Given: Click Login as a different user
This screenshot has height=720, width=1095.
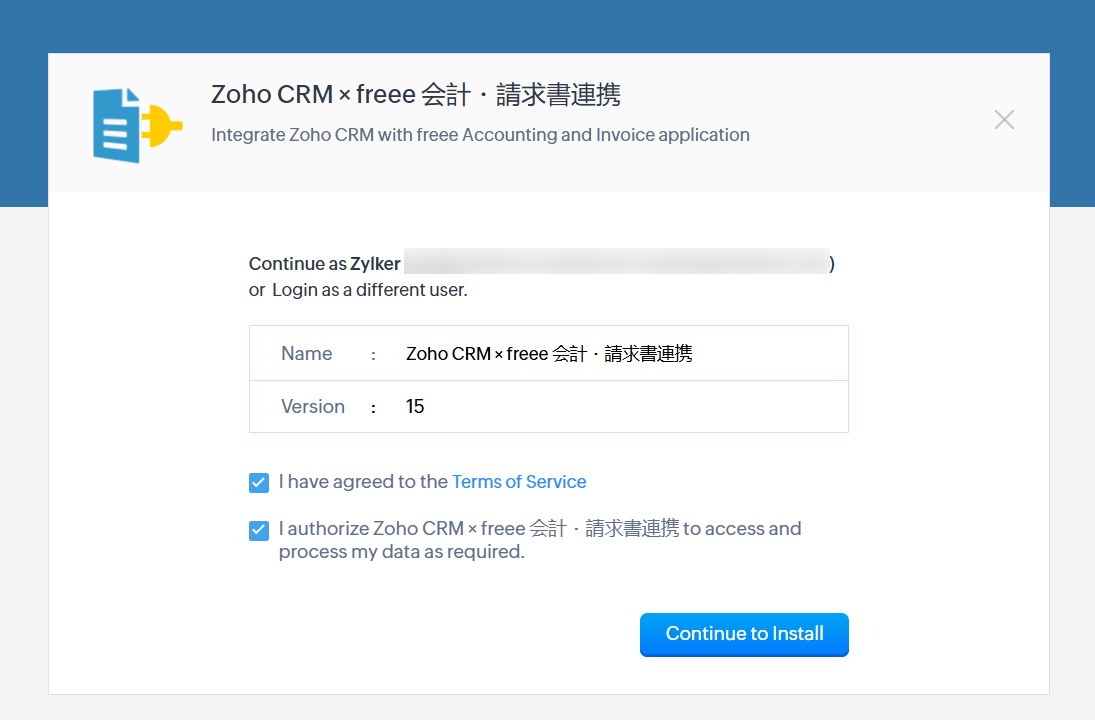Looking at the screenshot, I should click(x=370, y=290).
